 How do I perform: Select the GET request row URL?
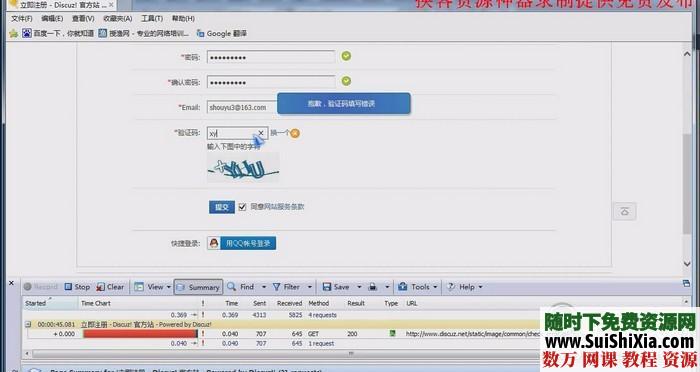point(472,334)
